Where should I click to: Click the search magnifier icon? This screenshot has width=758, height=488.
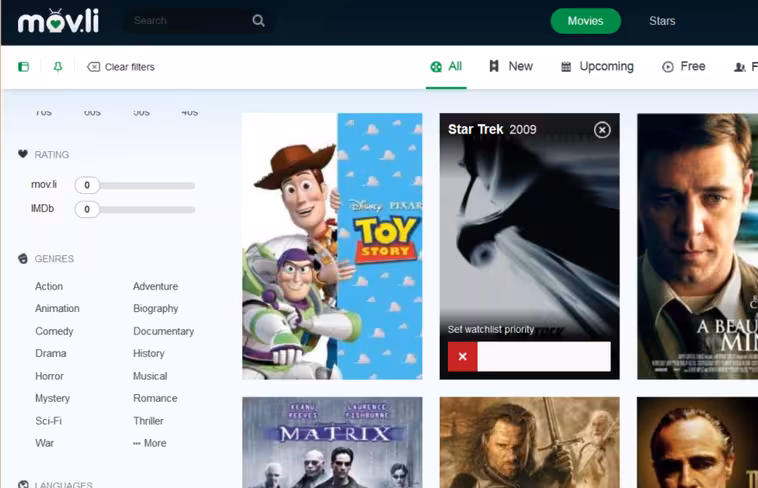tap(259, 21)
